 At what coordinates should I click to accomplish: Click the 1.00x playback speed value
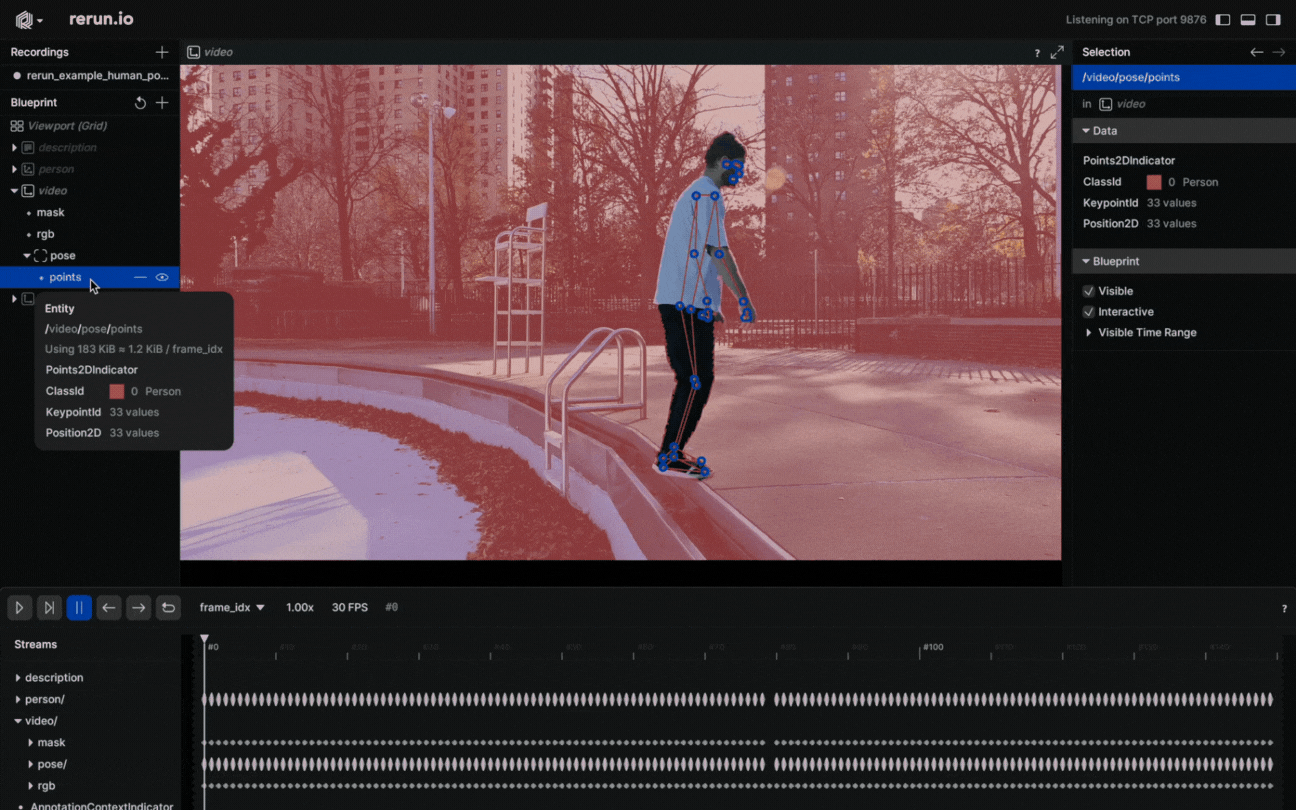click(300, 607)
